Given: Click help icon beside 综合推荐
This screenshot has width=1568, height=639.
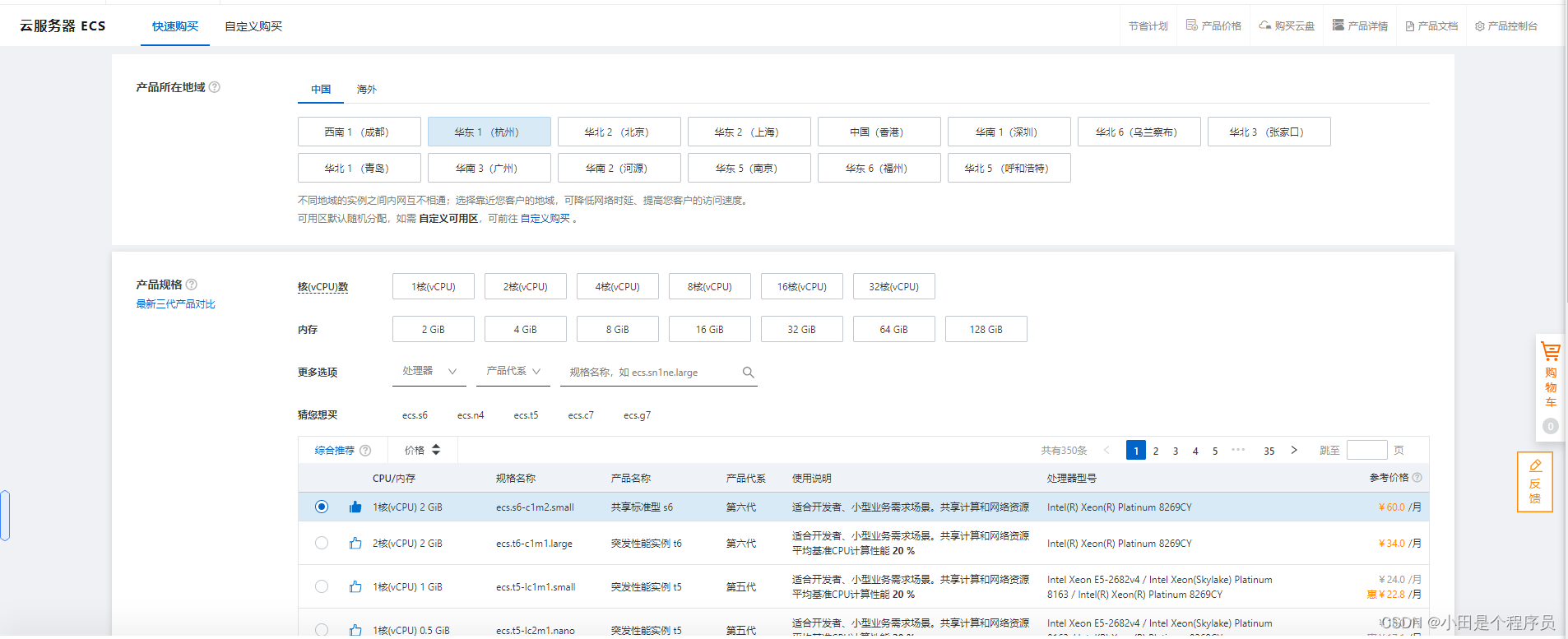Looking at the screenshot, I should pos(365,451).
